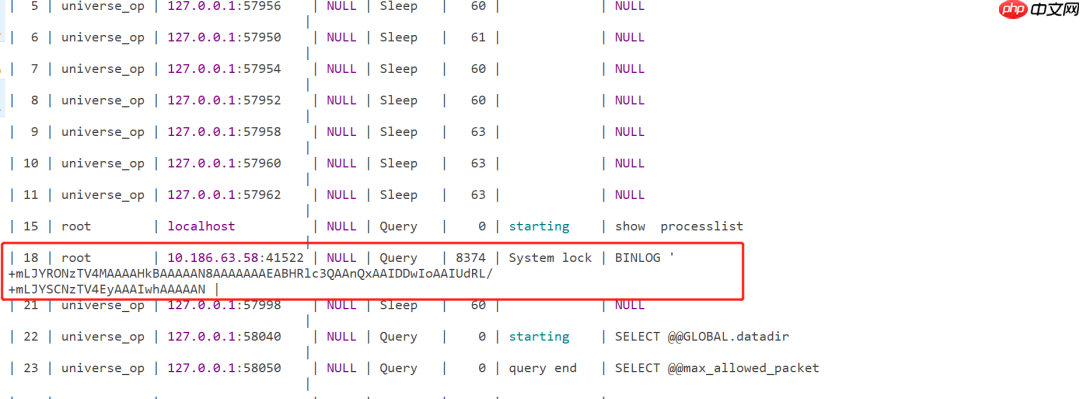Click Query command in row 18
1080x399 pixels.
point(399,258)
